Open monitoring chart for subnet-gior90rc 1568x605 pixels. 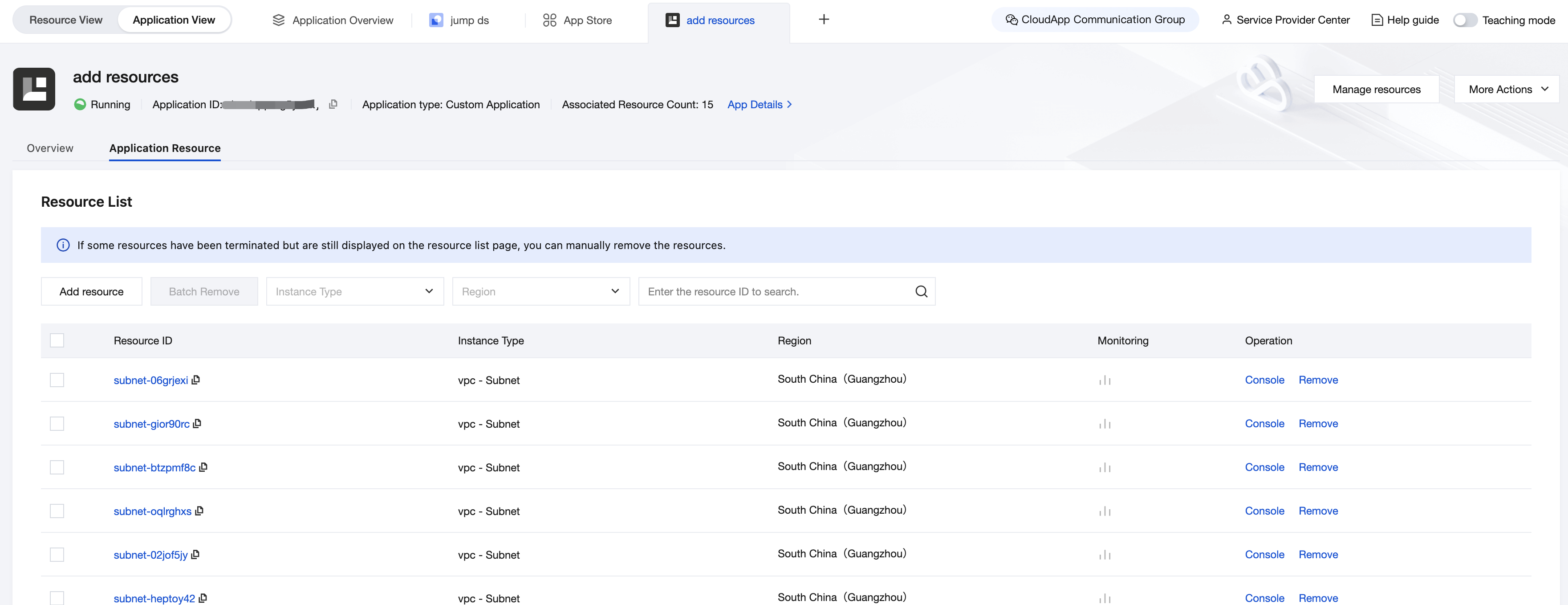tap(1104, 423)
